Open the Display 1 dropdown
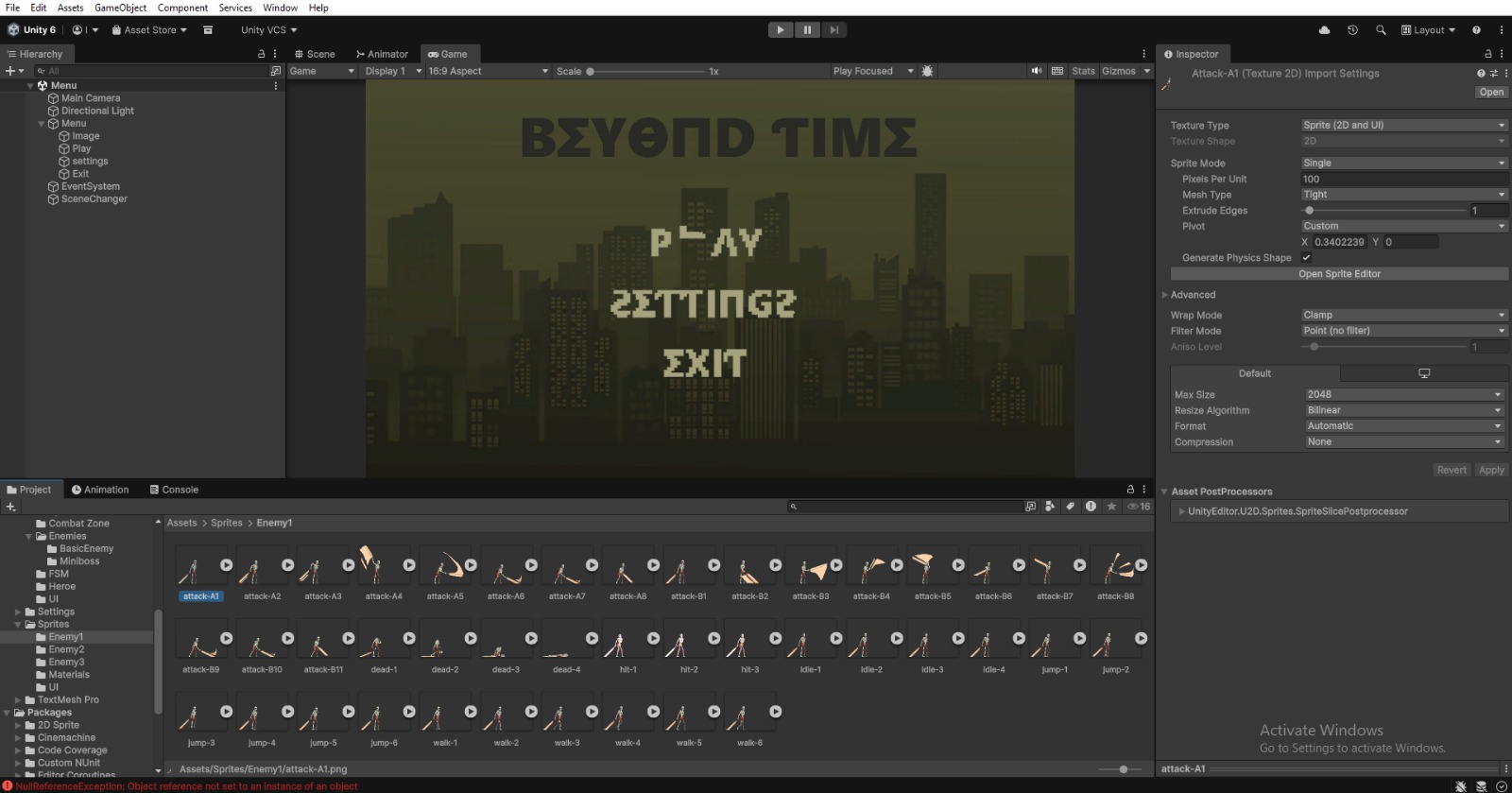 [x=393, y=71]
